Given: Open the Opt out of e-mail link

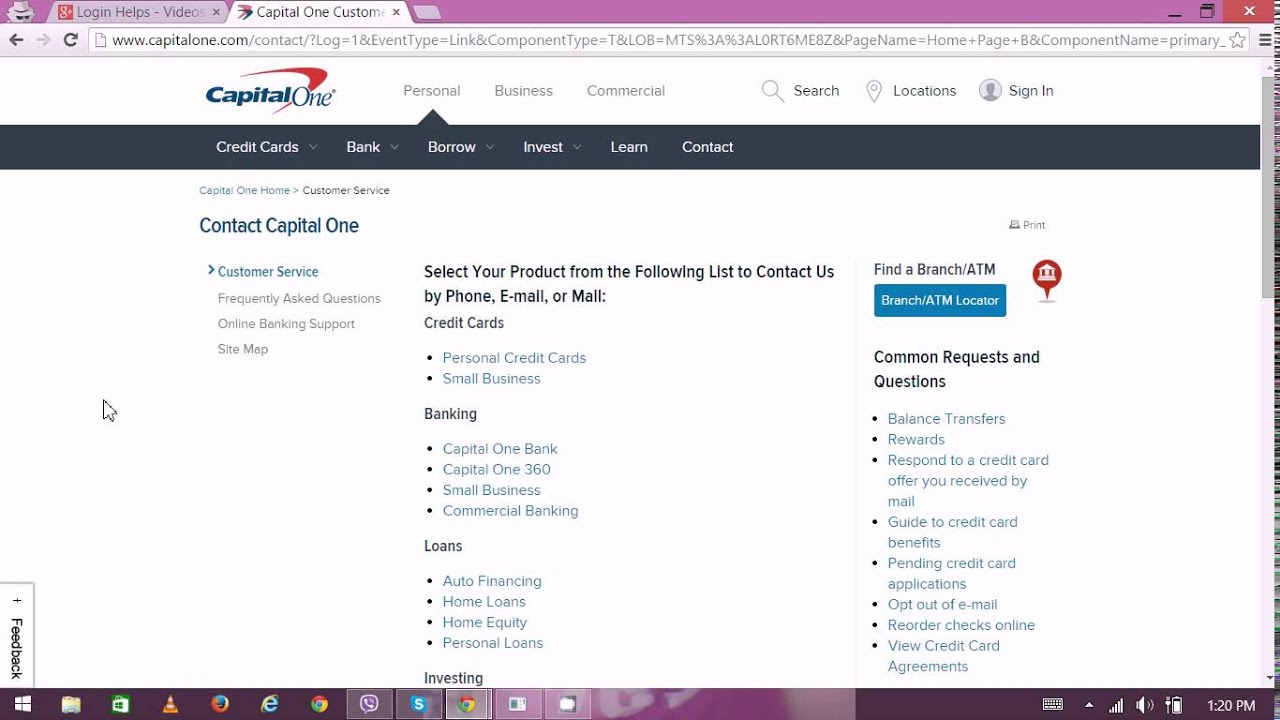Looking at the screenshot, I should [942, 605].
